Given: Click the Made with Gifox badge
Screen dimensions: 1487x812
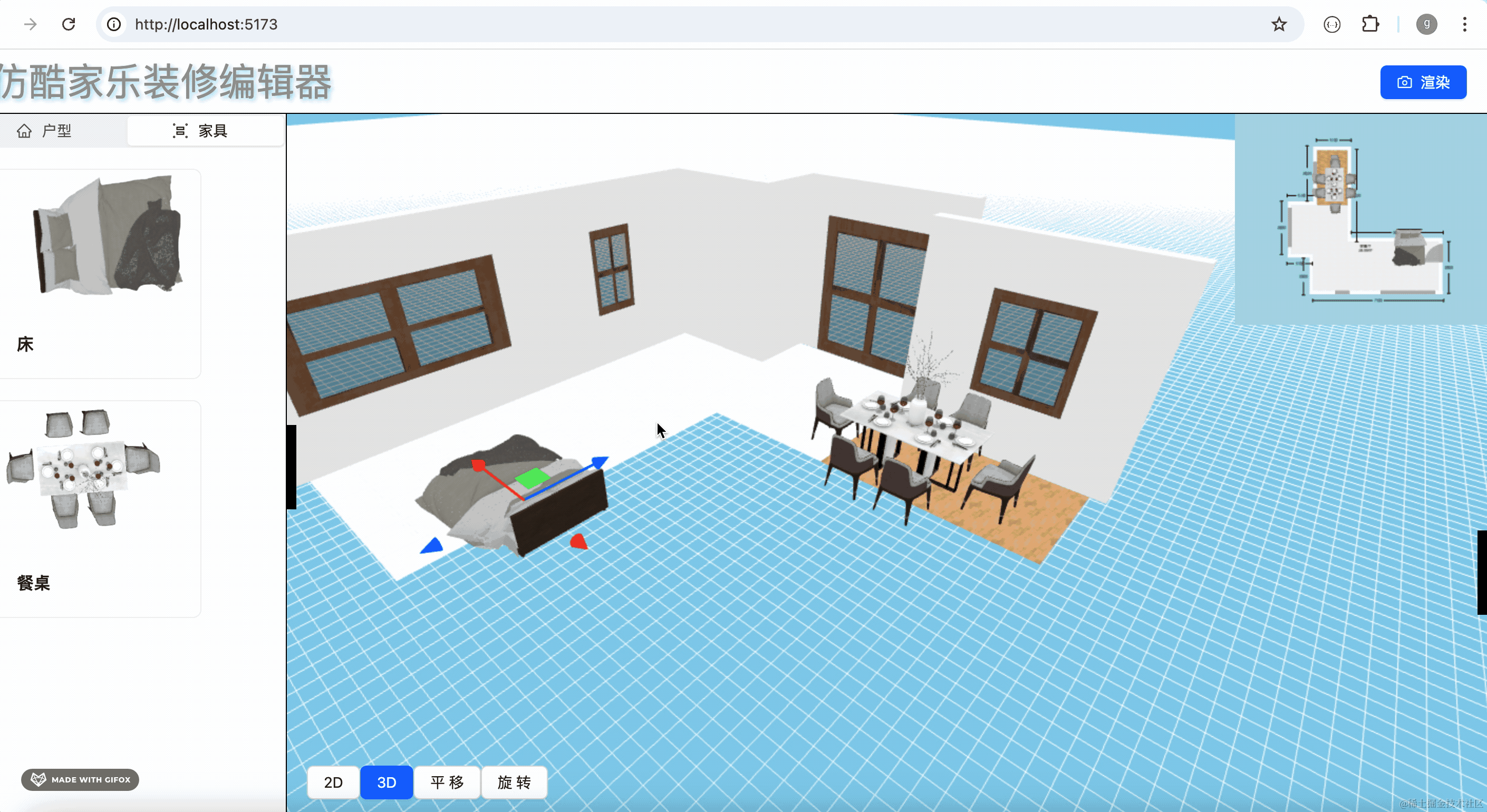Looking at the screenshot, I should (x=80, y=779).
